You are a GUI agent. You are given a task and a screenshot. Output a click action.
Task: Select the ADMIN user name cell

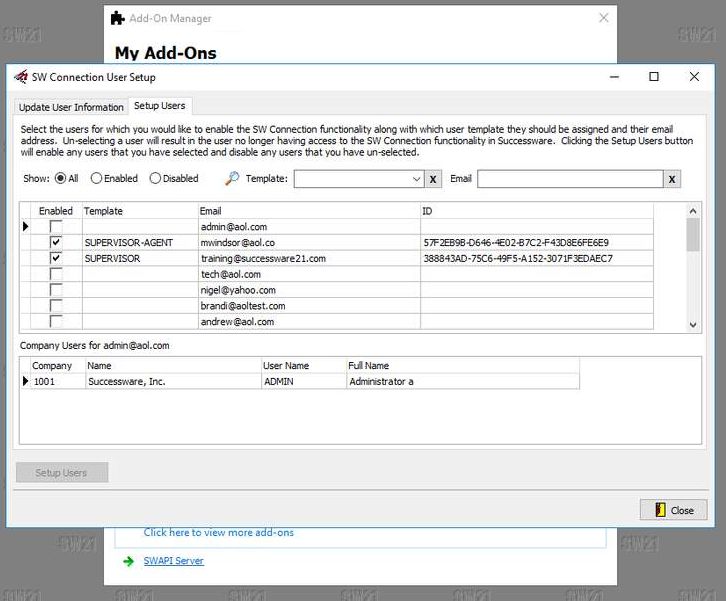304,382
